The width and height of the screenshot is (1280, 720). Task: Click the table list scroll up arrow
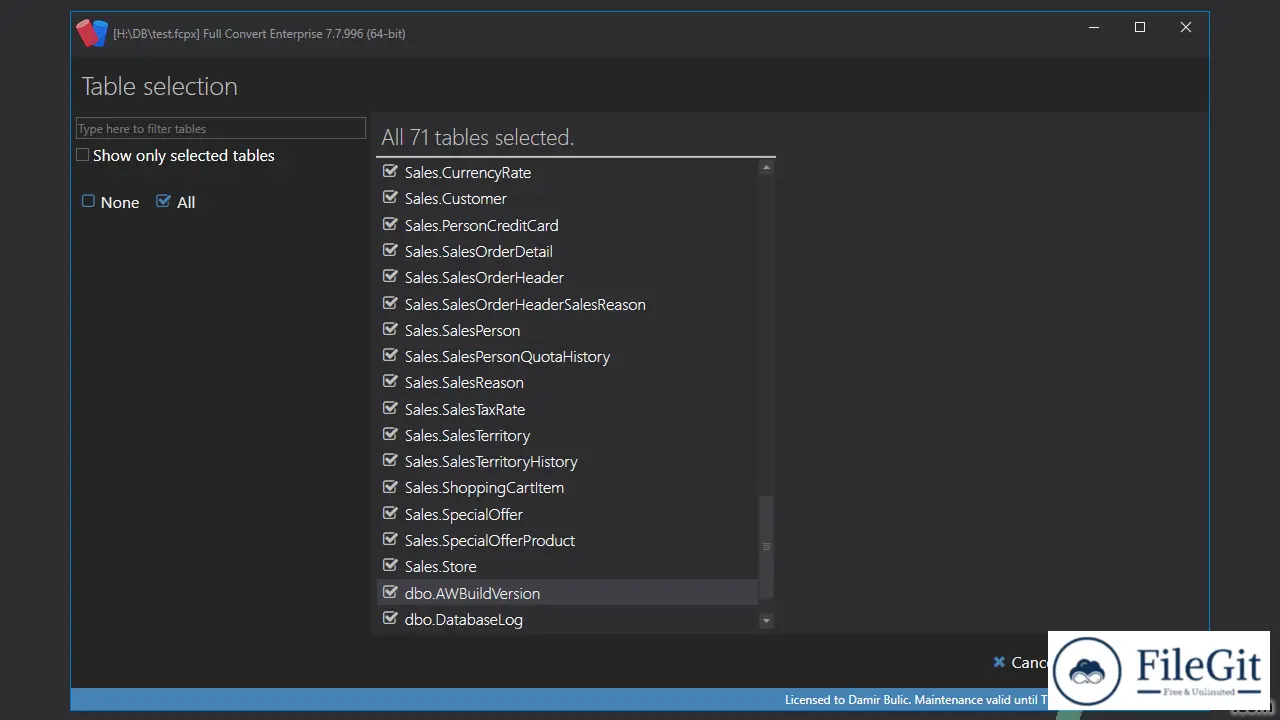[766, 168]
